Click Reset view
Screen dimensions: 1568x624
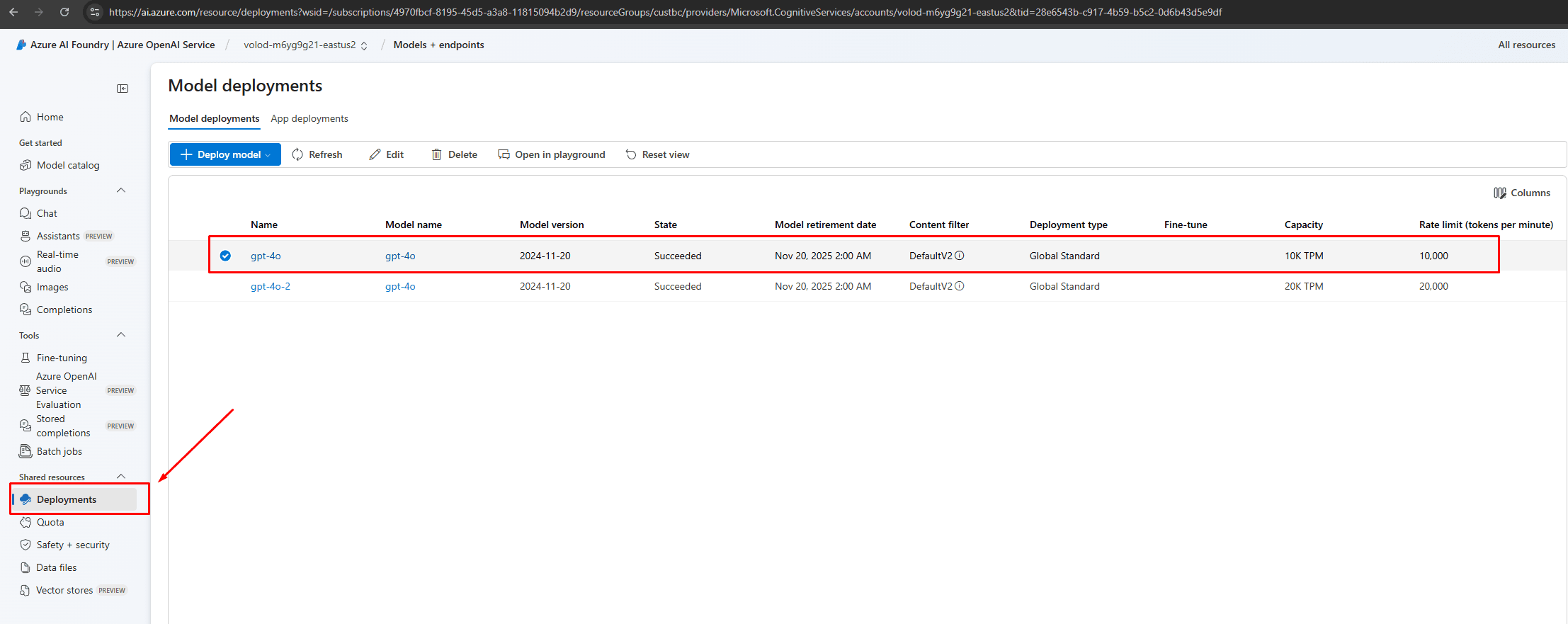[x=658, y=154]
